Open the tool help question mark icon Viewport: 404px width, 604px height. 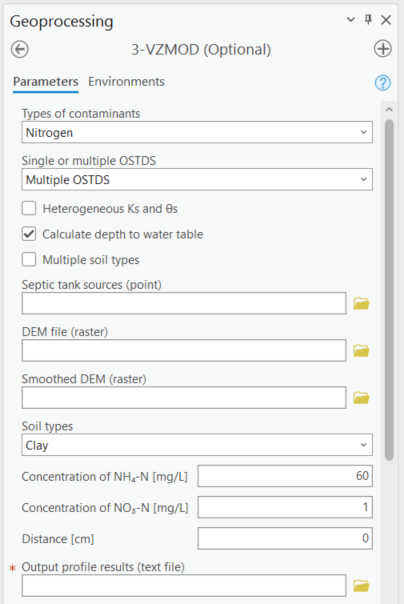point(382,82)
